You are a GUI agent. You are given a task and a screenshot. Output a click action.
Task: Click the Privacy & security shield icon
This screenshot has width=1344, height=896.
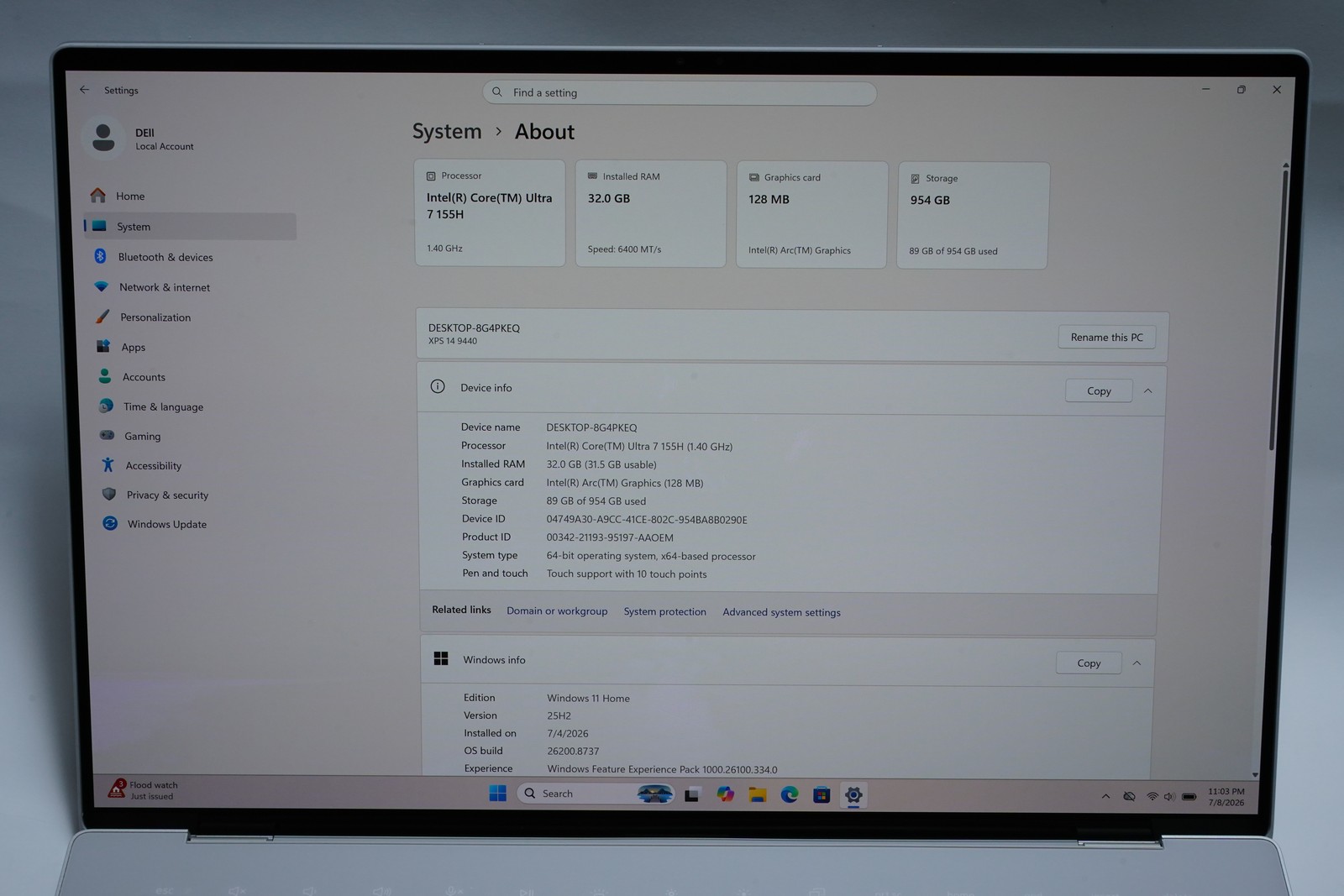pyautogui.click(x=109, y=495)
